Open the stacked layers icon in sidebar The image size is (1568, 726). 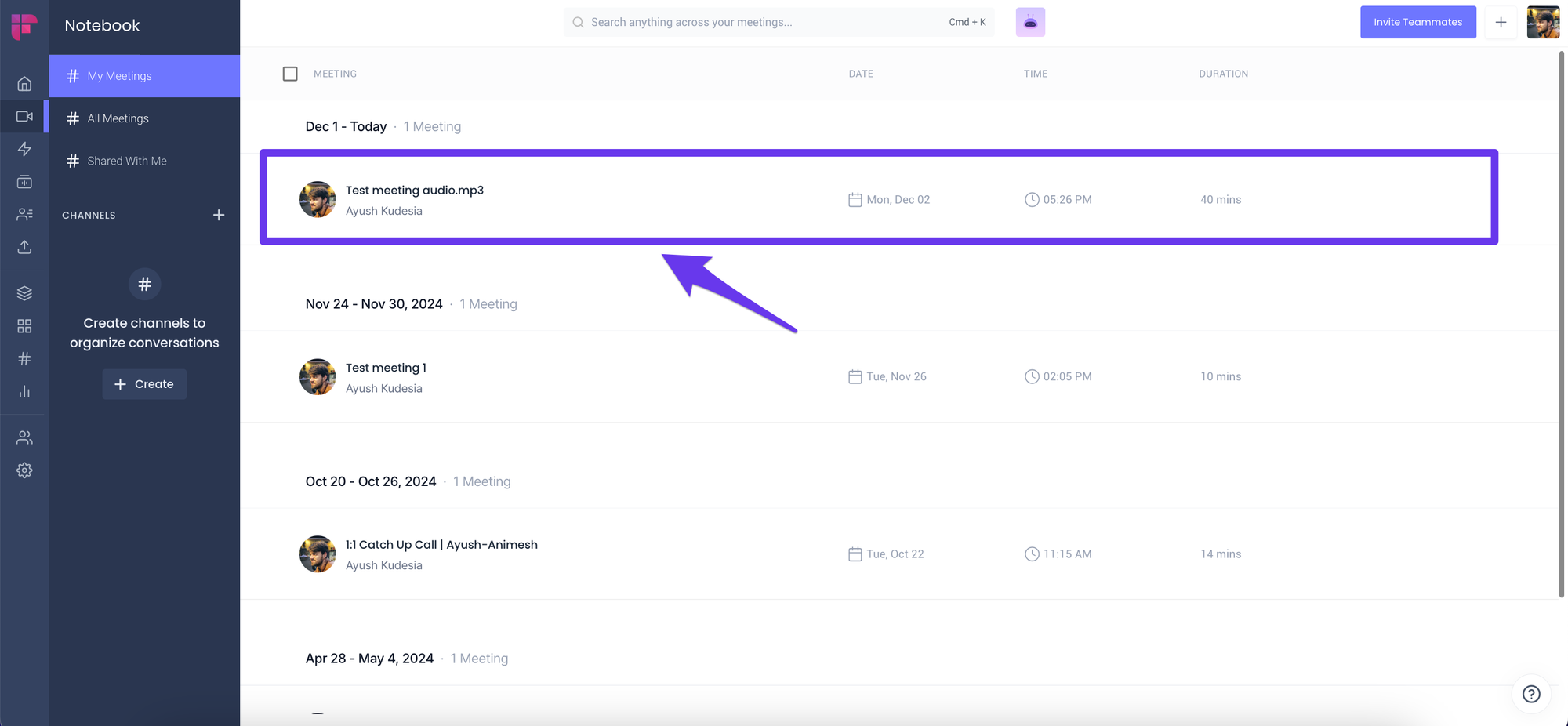24,293
